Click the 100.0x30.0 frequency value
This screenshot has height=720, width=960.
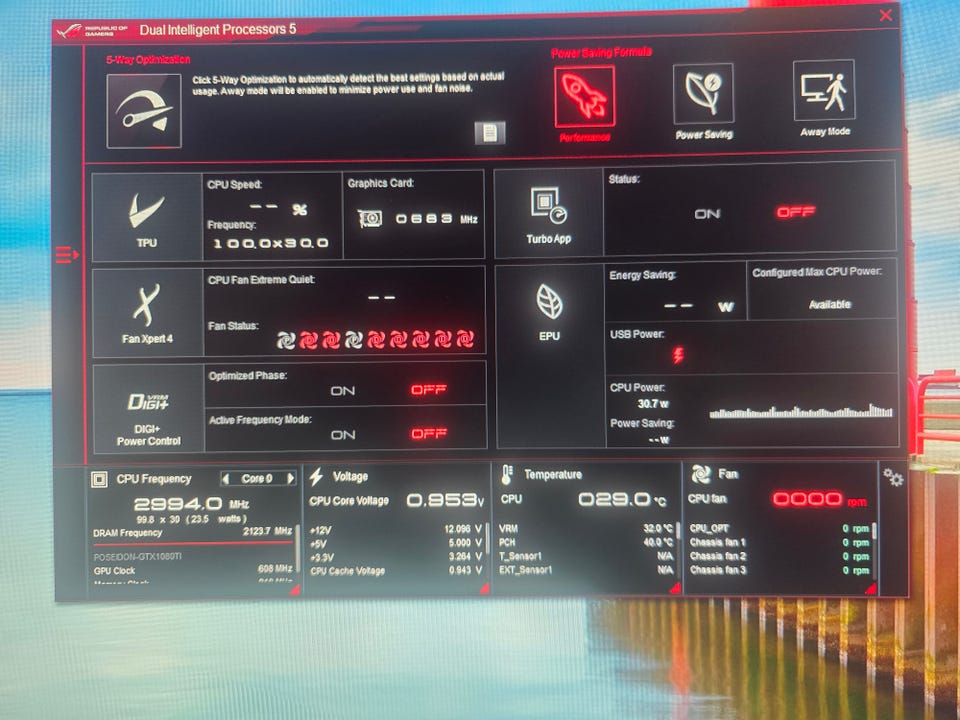tap(271, 243)
